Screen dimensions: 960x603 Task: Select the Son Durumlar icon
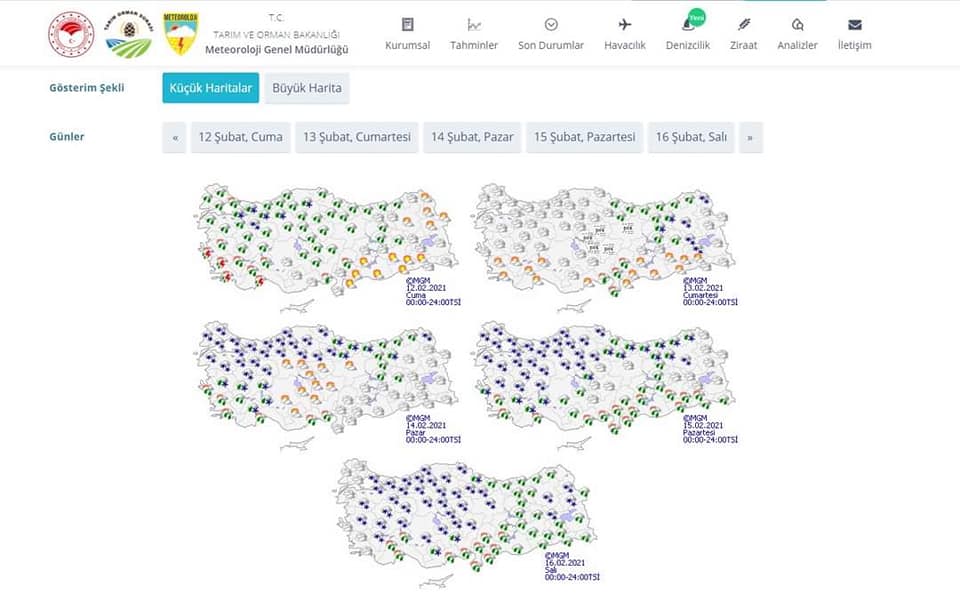pos(551,24)
